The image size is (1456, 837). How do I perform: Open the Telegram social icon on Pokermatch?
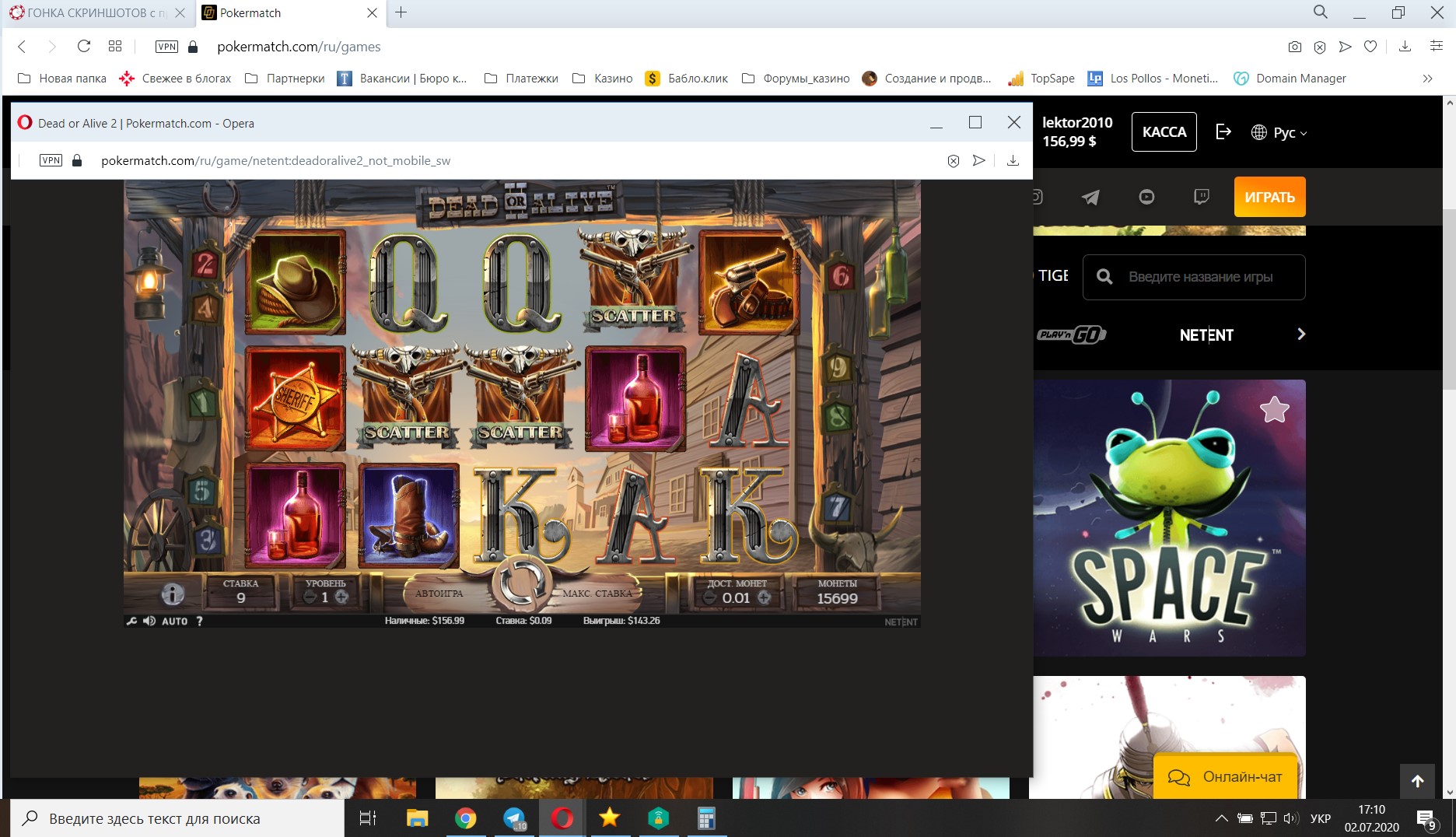pos(1090,197)
